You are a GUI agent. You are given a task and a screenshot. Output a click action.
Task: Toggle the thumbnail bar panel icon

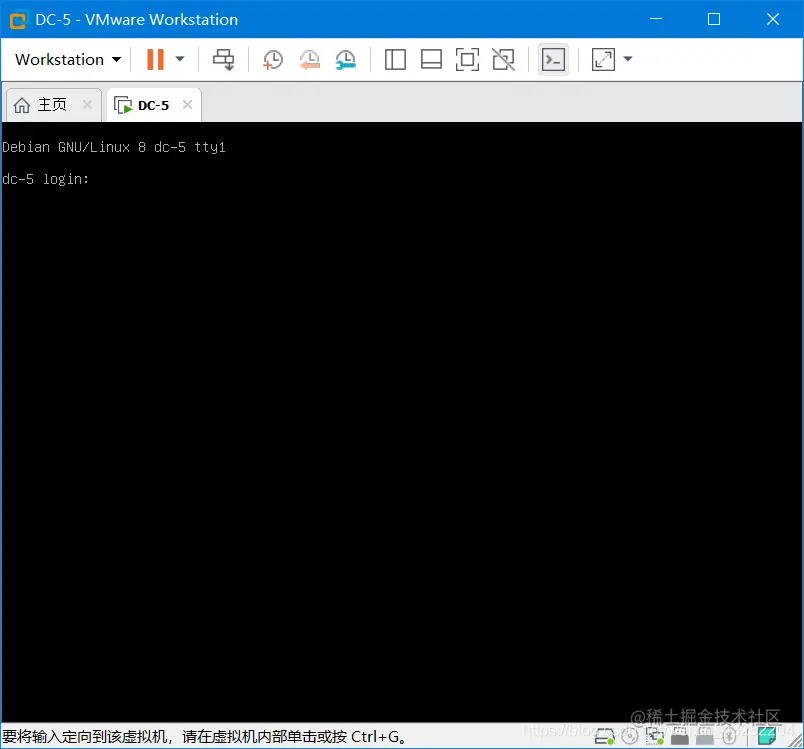click(x=431, y=59)
